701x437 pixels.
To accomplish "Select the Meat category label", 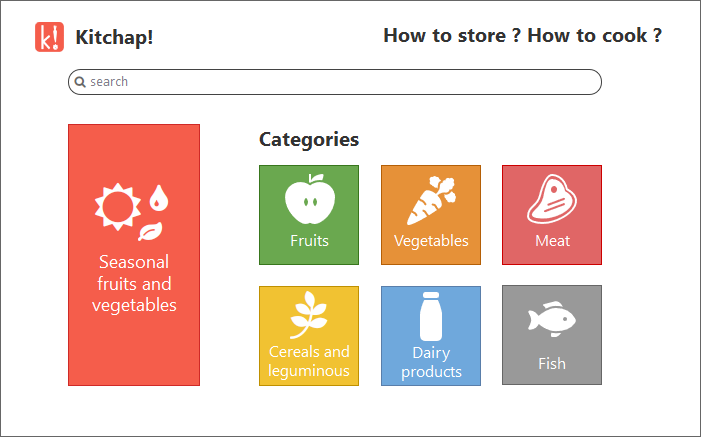I will (552, 241).
